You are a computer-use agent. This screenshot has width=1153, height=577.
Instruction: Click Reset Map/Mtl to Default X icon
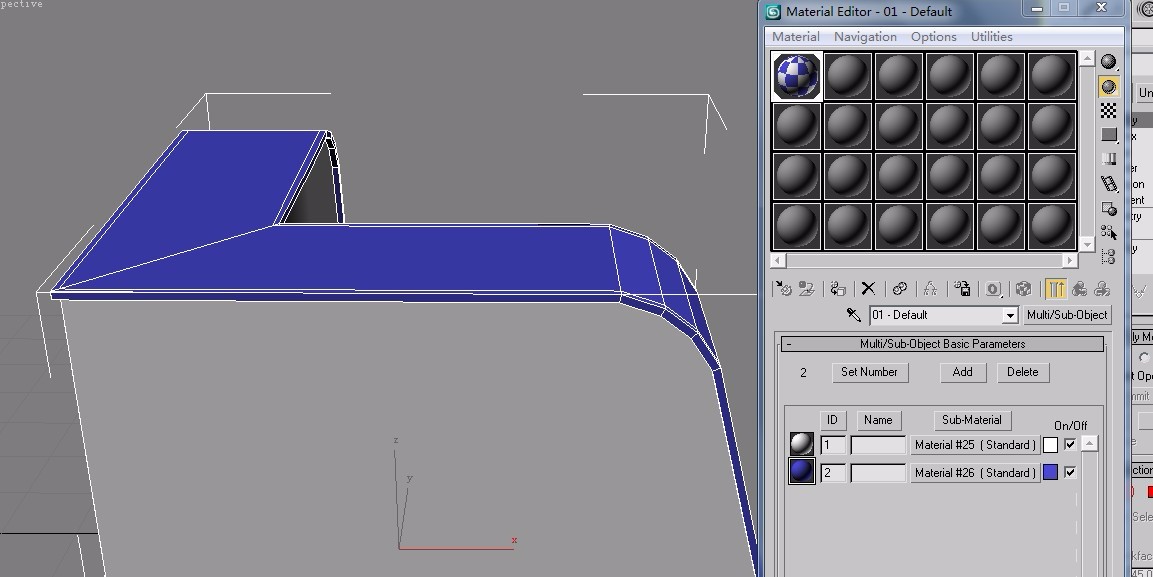point(868,289)
